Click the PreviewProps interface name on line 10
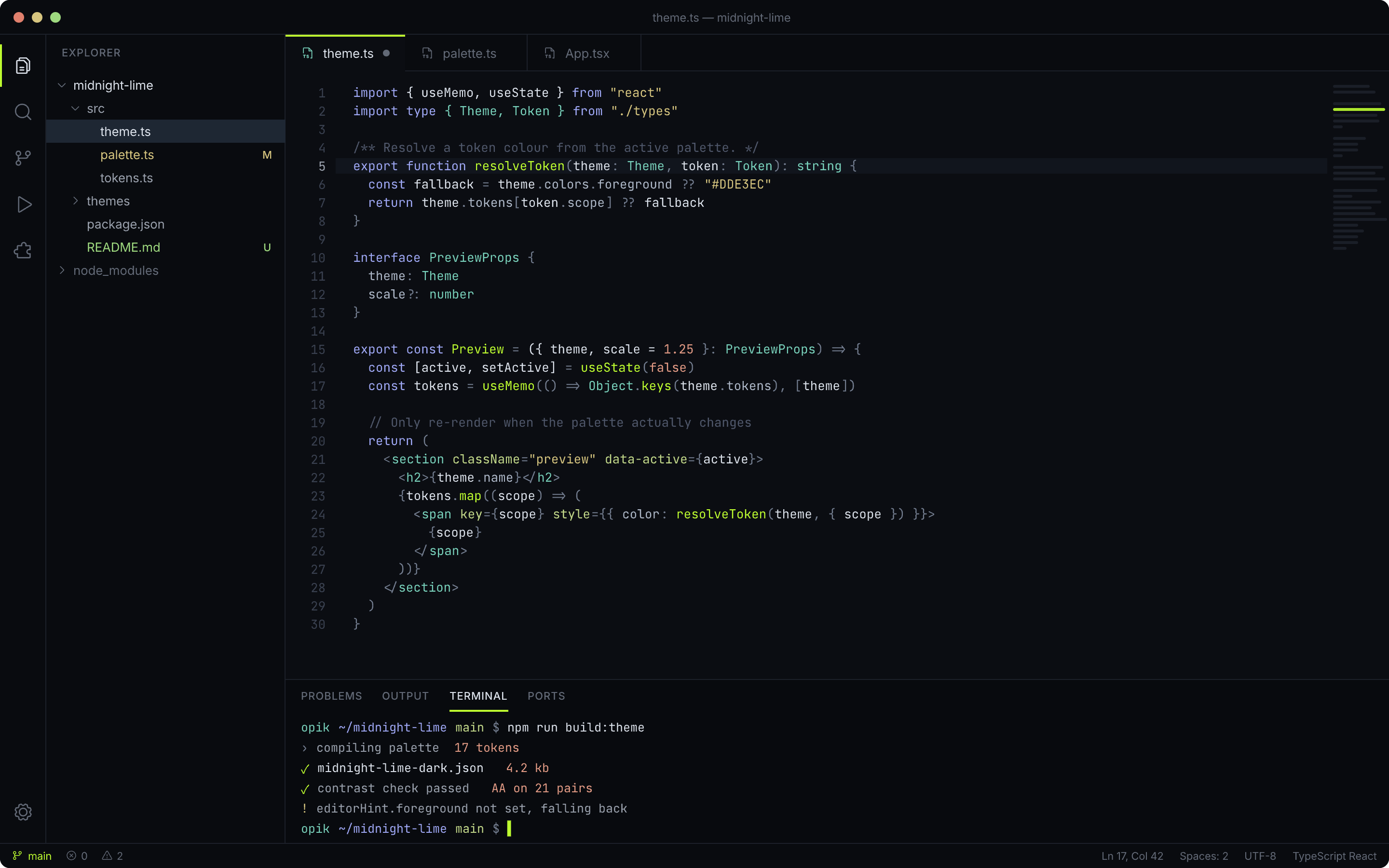This screenshot has width=1389, height=868. coord(474,258)
